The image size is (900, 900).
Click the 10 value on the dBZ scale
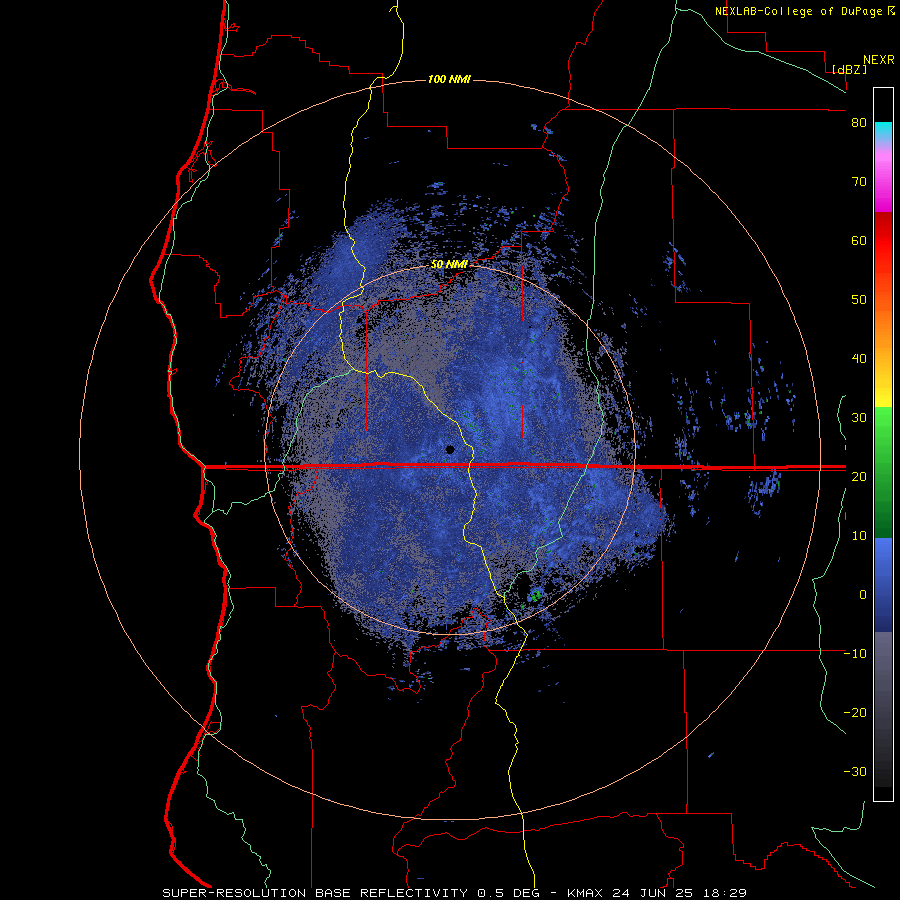pos(859,536)
